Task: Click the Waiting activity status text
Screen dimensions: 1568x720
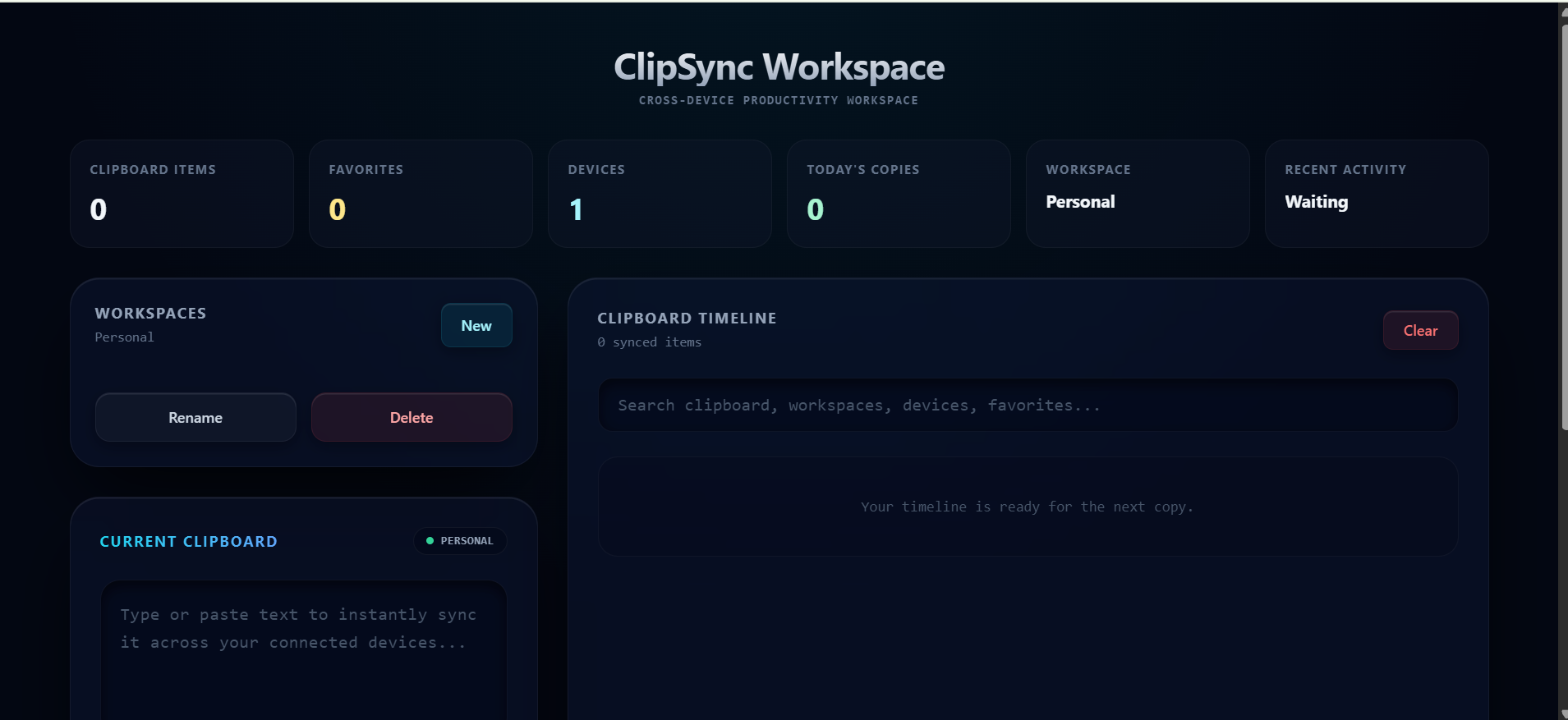Action: (x=1316, y=202)
